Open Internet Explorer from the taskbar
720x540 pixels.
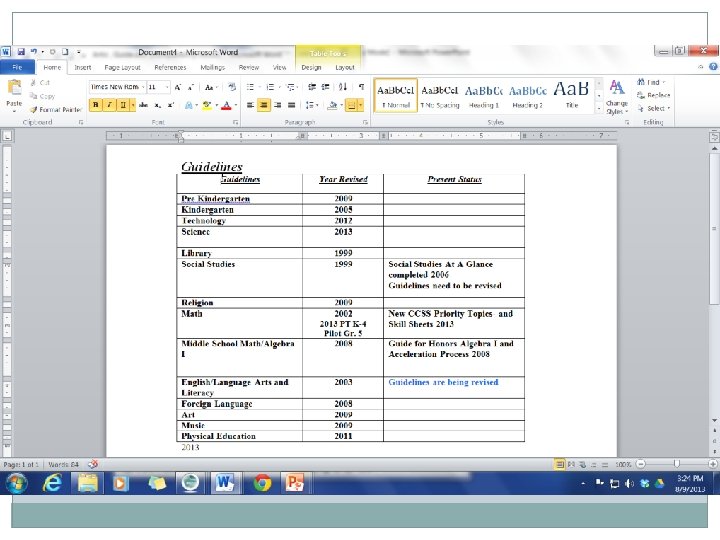click(x=52, y=483)
